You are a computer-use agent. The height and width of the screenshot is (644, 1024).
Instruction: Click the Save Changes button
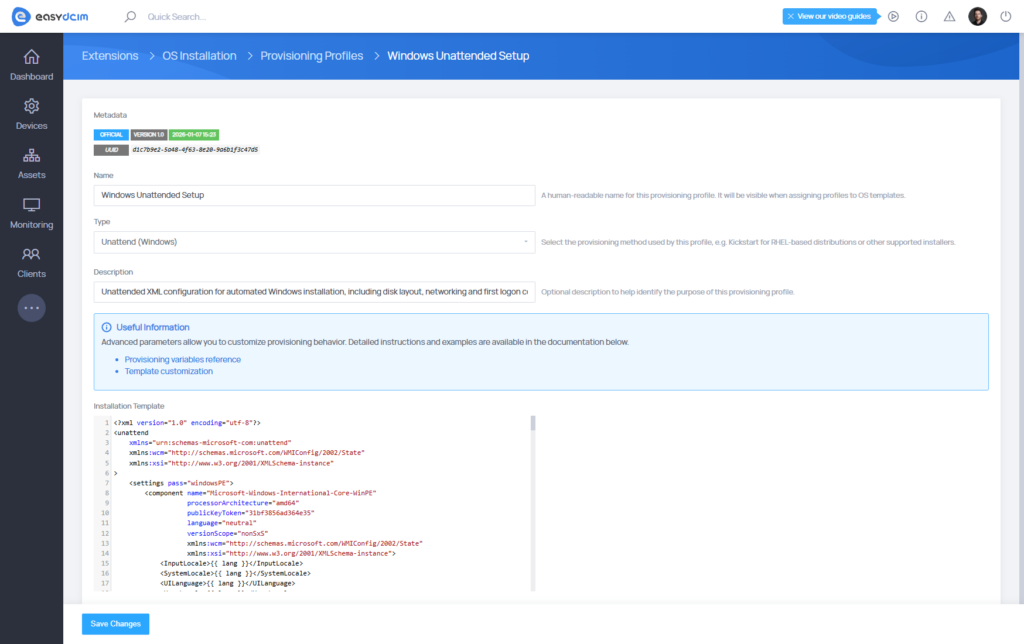[x=115, y=623]
